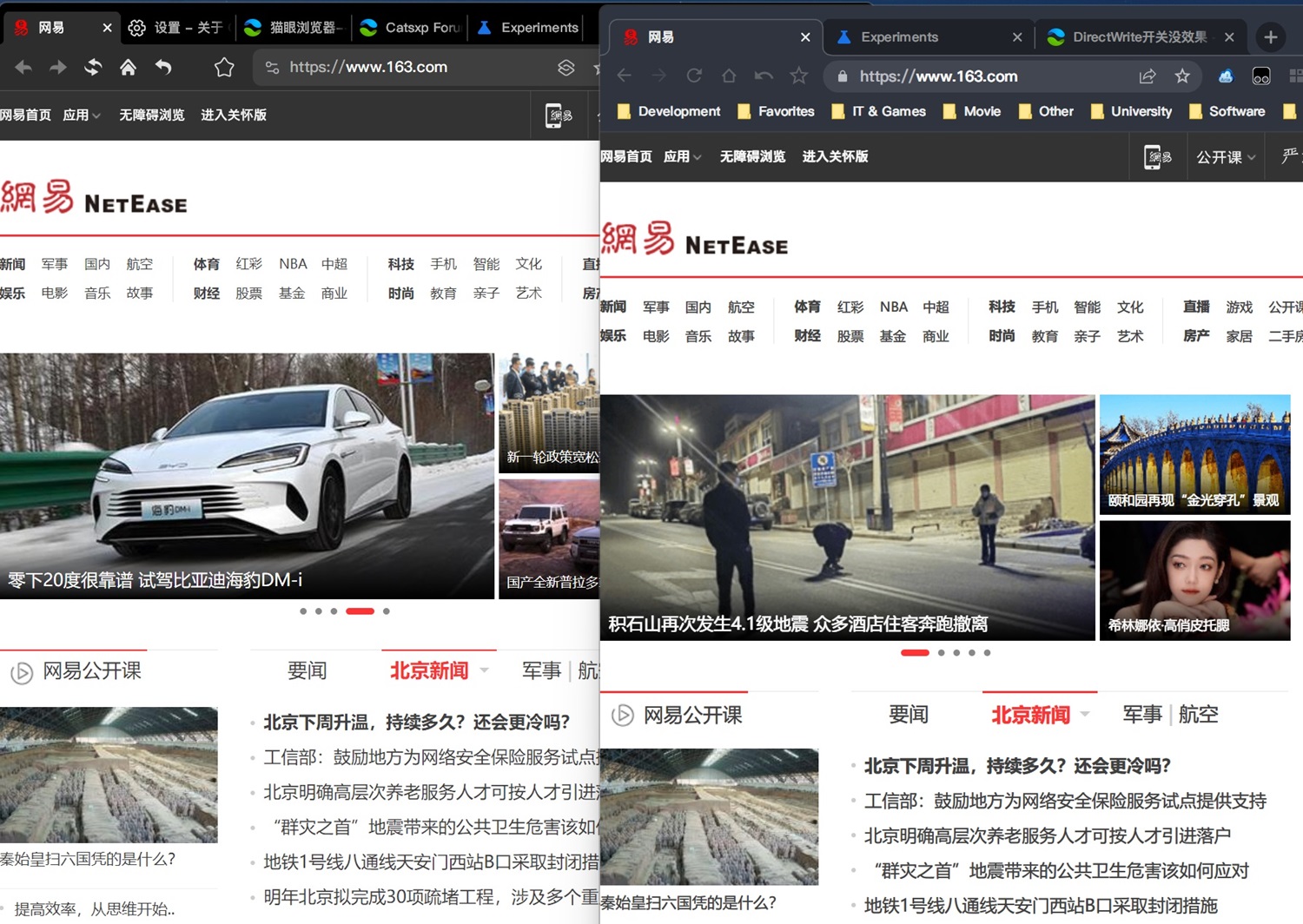Click NetEase mobile app icon in left window
1303x924 pixels.
tap(558, 115)
